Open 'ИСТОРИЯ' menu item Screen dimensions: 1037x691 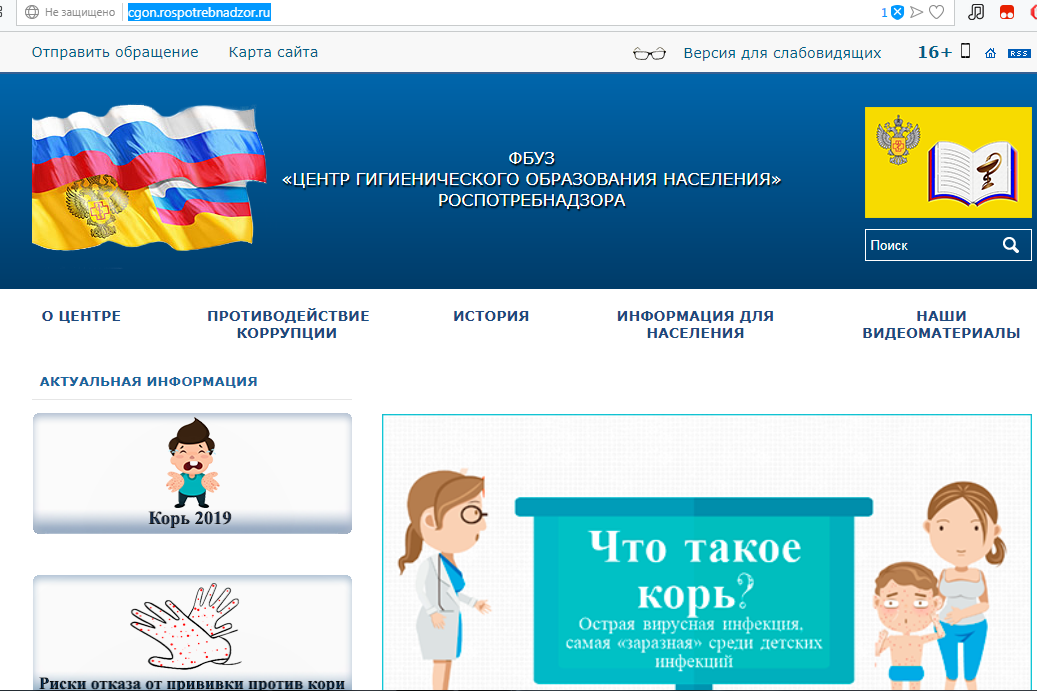pos(491,316)
